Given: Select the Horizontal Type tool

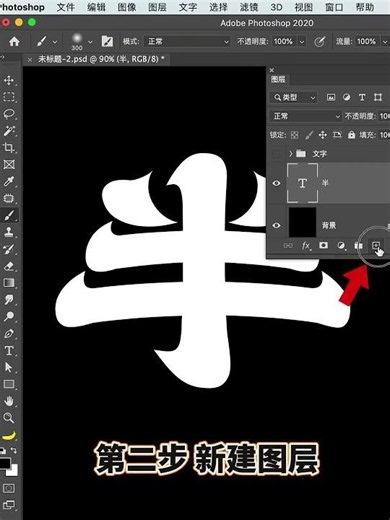Looking at the screenshot, I should tap(9, 350).
